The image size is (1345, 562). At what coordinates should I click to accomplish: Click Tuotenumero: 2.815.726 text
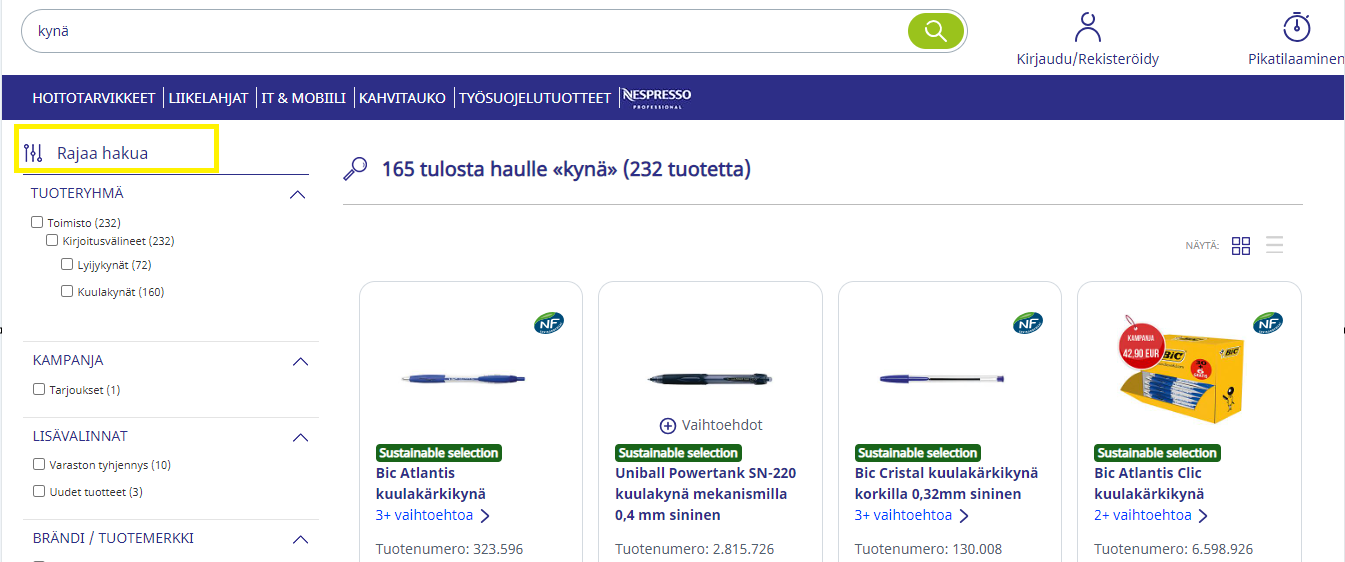coord(693,549)
